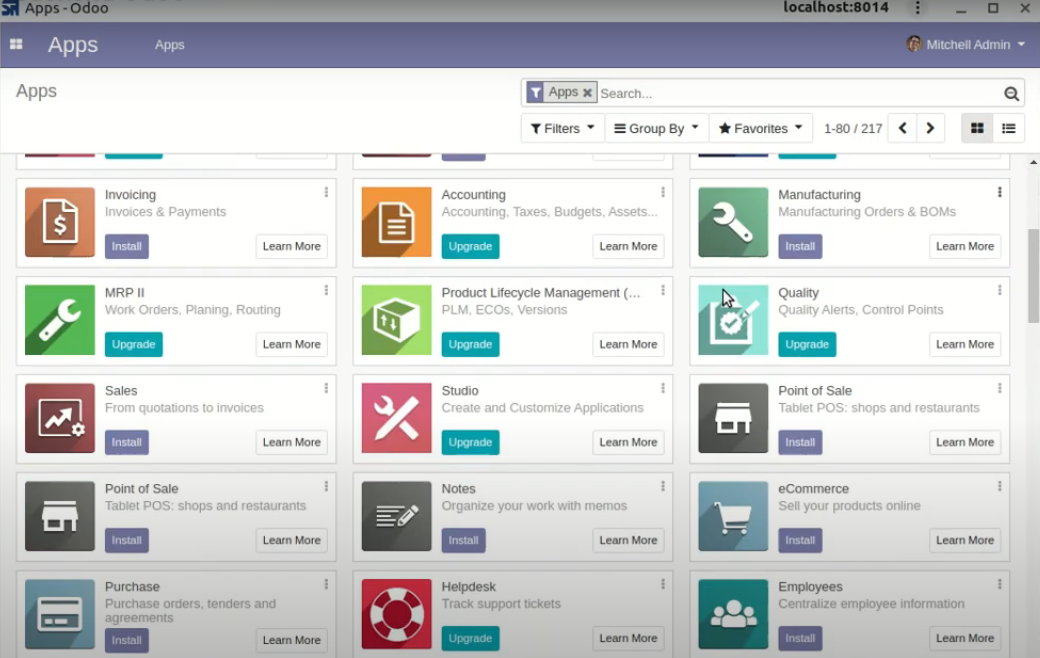The image size is (1040, 658).
Task: Click the Sales app icon
Action: click(x=60, y=418)
